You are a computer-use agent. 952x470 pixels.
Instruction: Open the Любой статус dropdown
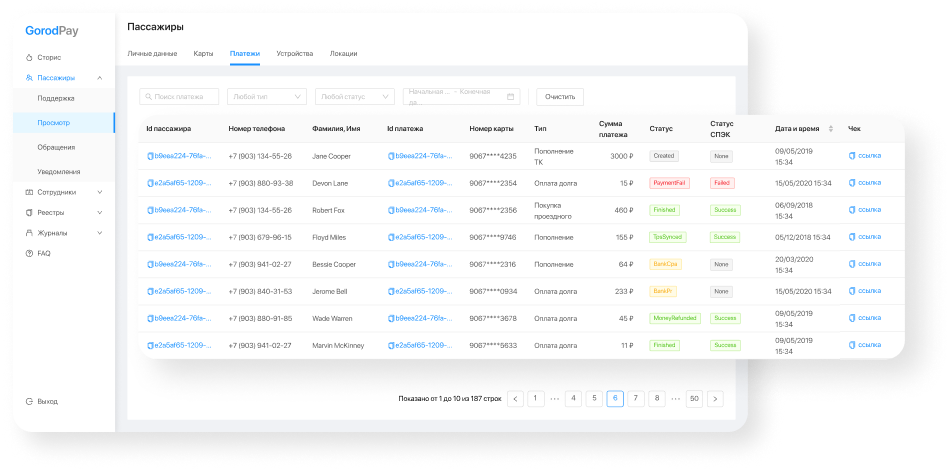click(355, 97)
